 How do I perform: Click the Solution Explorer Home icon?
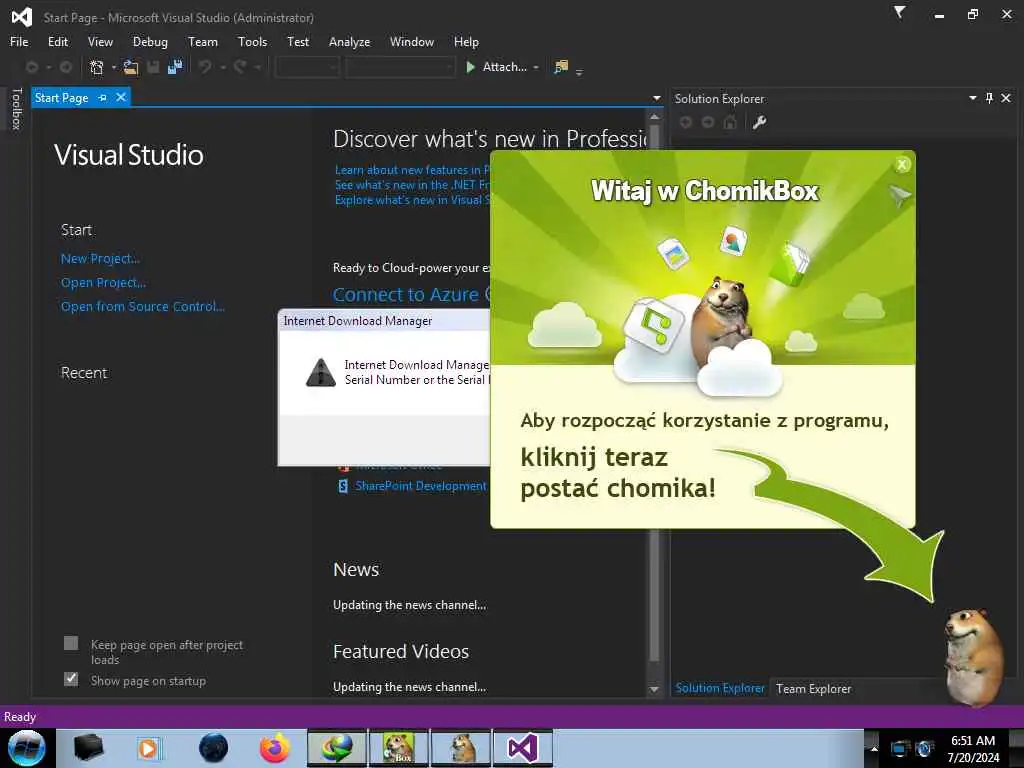(730, 122)
